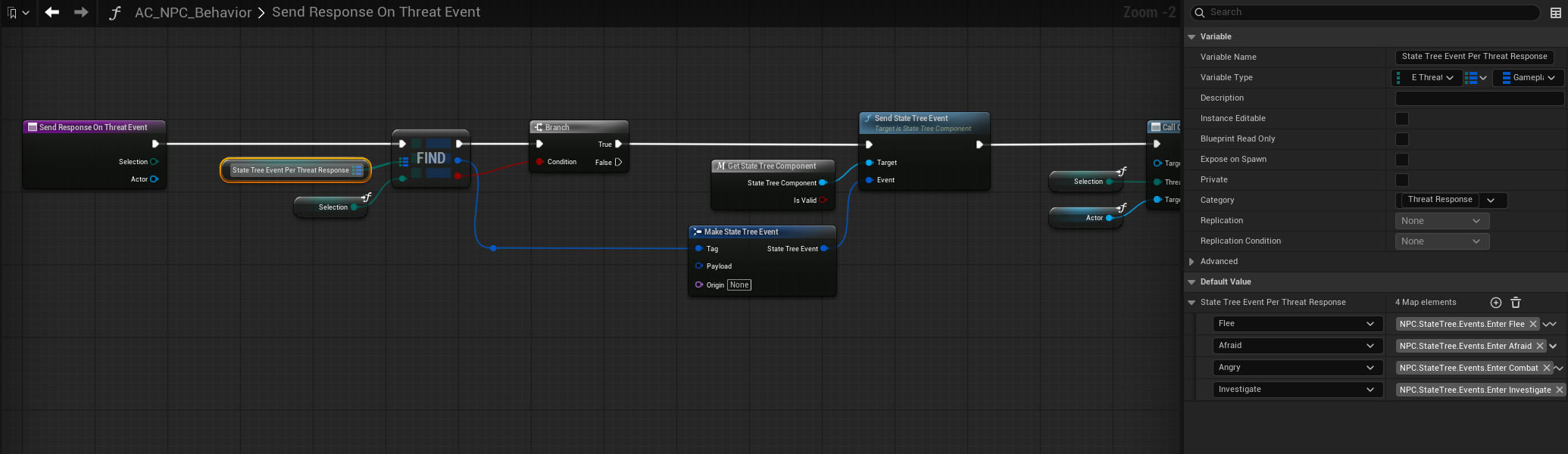
Task: Check the Expose on Spawn option
Action: pyautogui.click(x=1402, y=160)
